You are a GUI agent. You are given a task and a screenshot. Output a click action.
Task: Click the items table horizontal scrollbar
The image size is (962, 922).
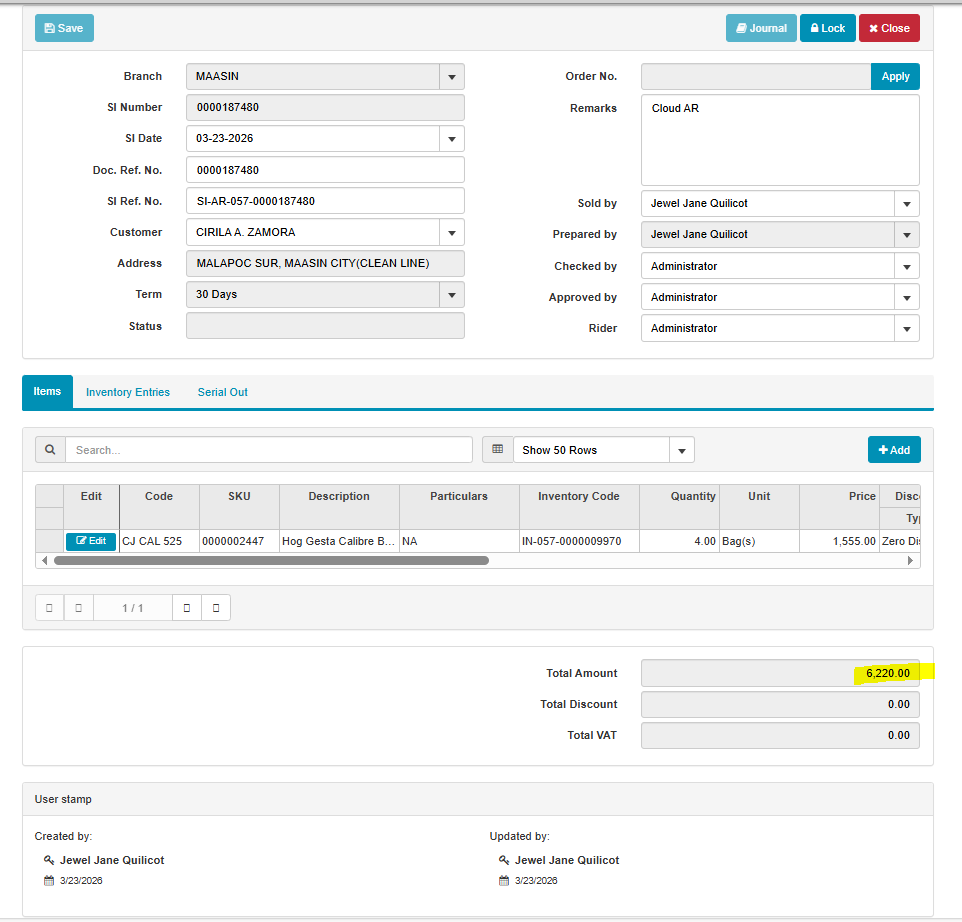pos(271,561)
